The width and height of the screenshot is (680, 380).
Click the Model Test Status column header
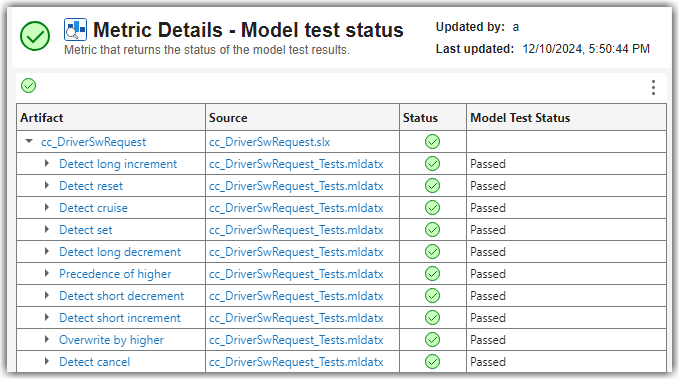tap(566, 117)
